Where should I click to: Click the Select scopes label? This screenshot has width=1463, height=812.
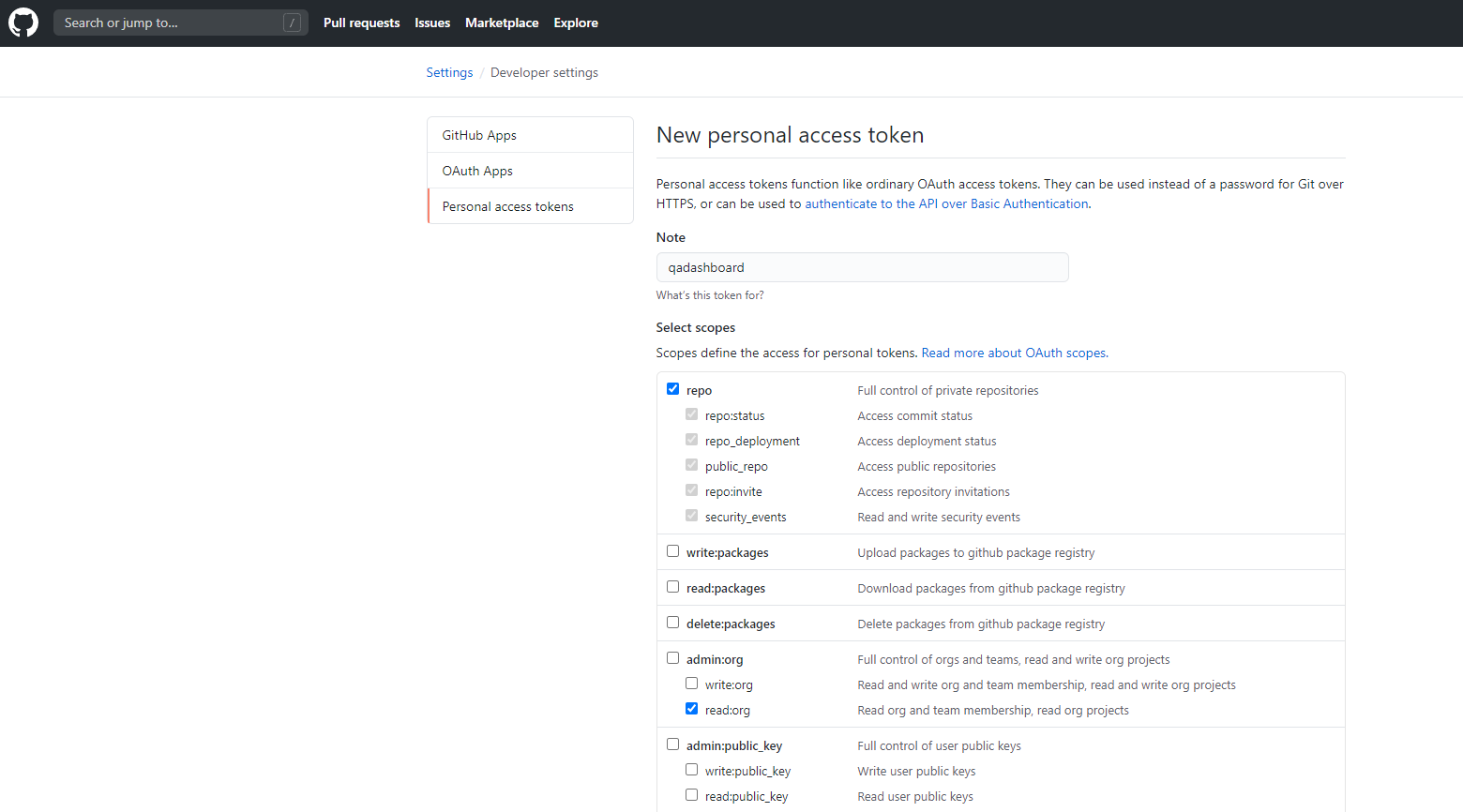(x=696, y=327)
